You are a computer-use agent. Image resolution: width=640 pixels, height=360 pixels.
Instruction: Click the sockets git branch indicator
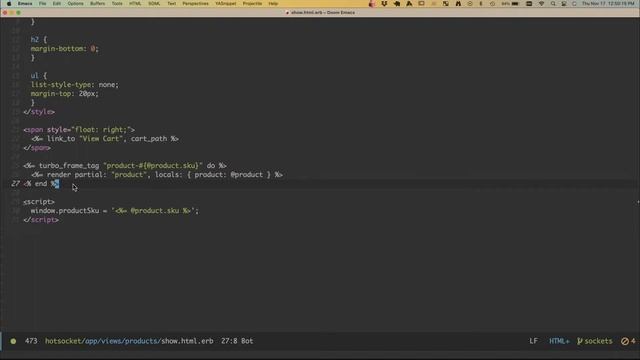pos(595,341)
